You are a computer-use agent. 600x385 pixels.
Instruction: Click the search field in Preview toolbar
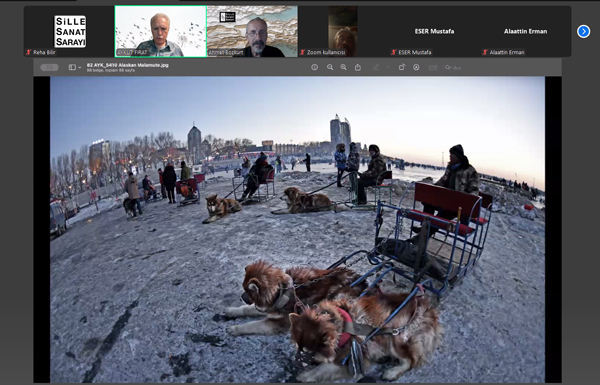tap(453, 68)
